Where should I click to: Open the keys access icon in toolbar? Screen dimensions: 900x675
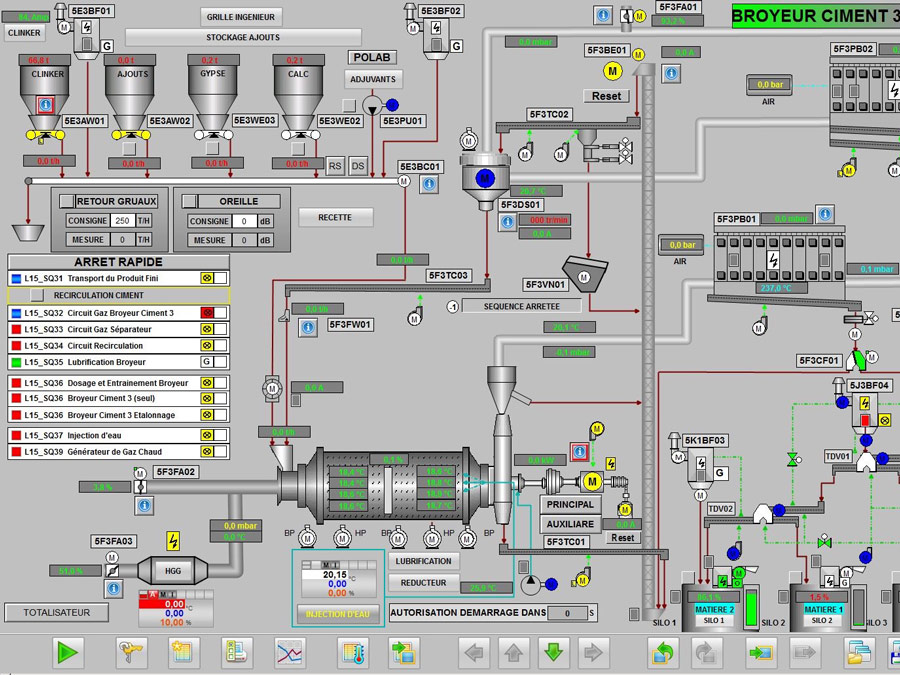(131, 654)
